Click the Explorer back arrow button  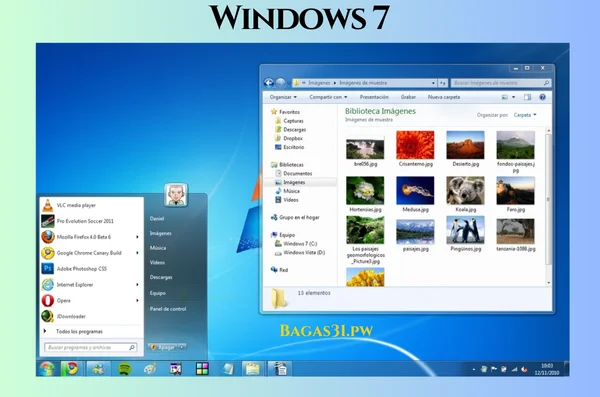coord(269,83)
